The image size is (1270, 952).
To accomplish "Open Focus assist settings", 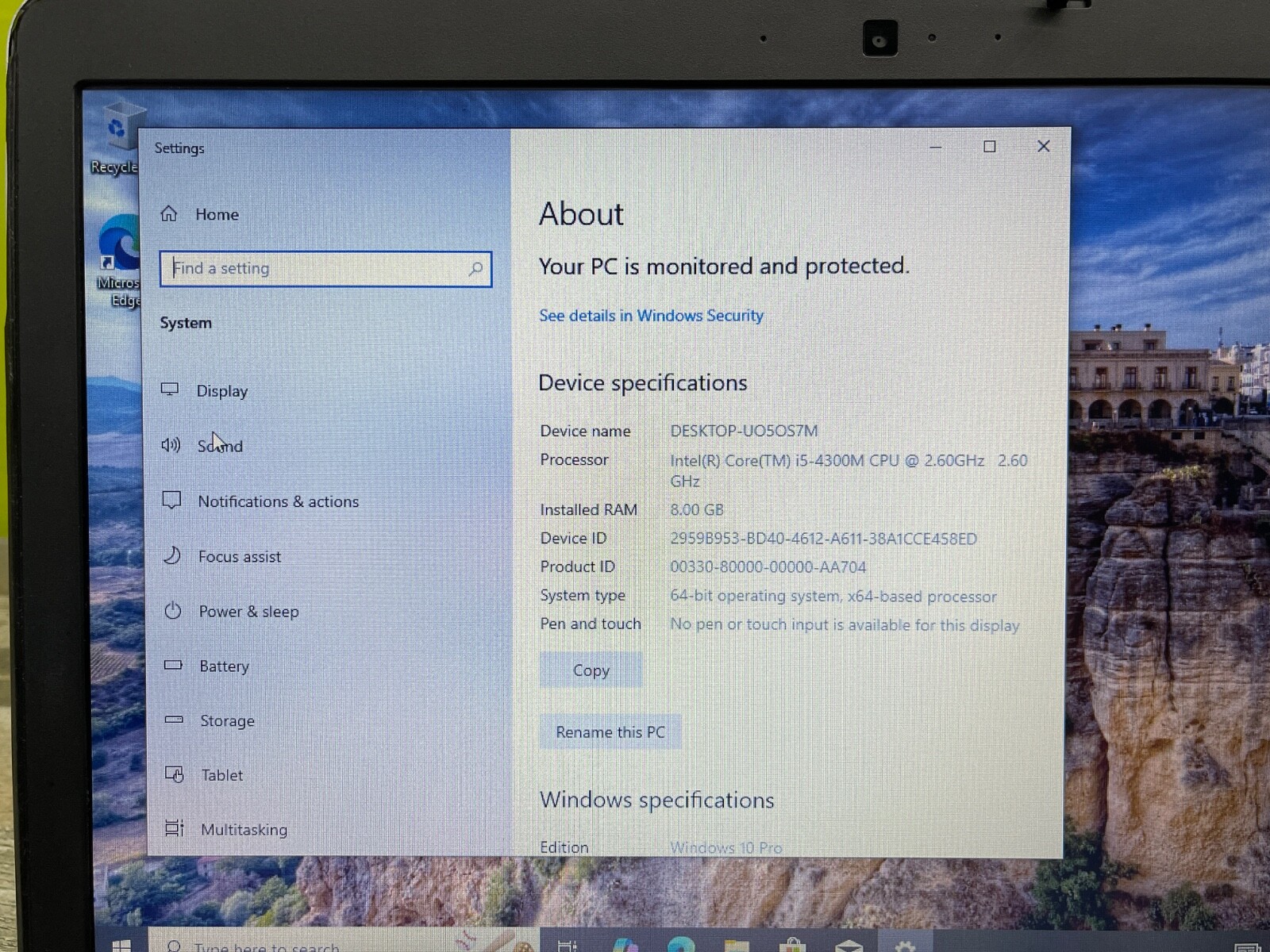I will point(221,557).
